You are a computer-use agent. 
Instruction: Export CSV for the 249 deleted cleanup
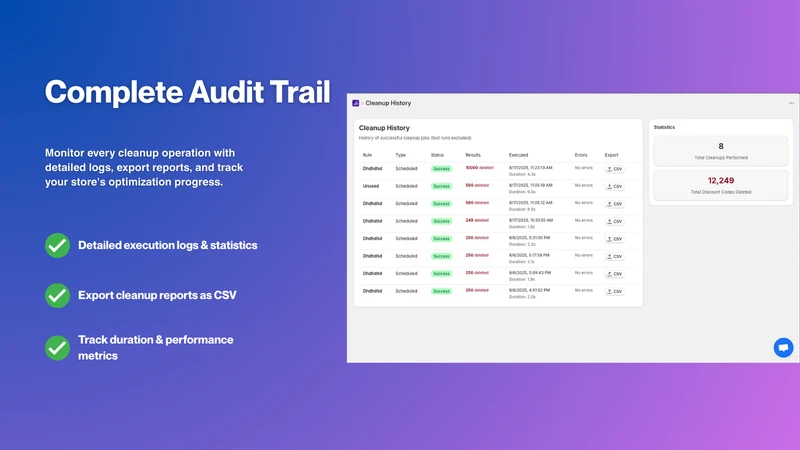point(614,221)
